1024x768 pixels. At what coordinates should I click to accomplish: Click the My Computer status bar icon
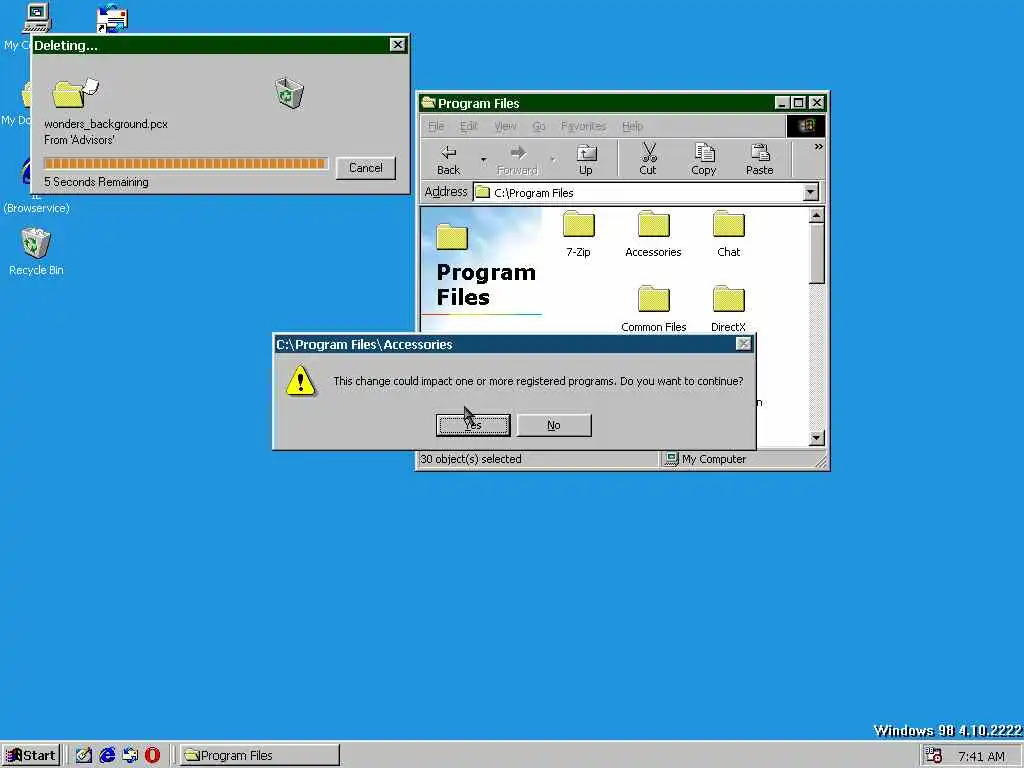pyautogui.click(x=671, y=459)
